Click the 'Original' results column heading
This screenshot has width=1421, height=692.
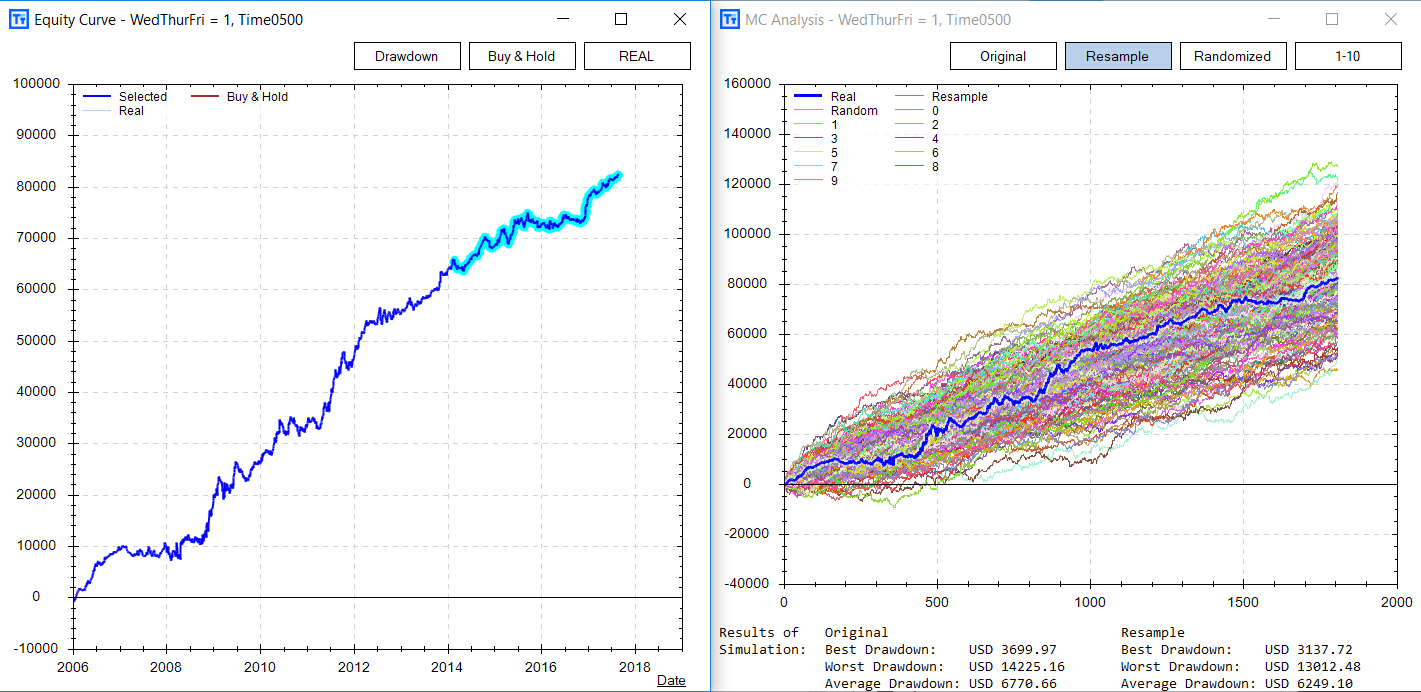point(856,633)
